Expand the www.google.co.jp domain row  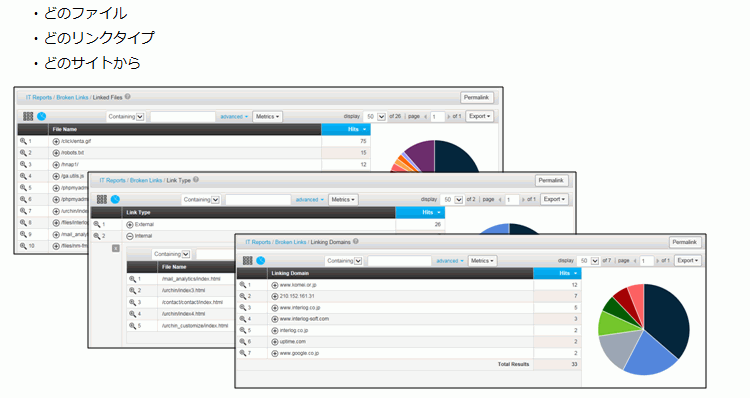(x=275, y=354)
